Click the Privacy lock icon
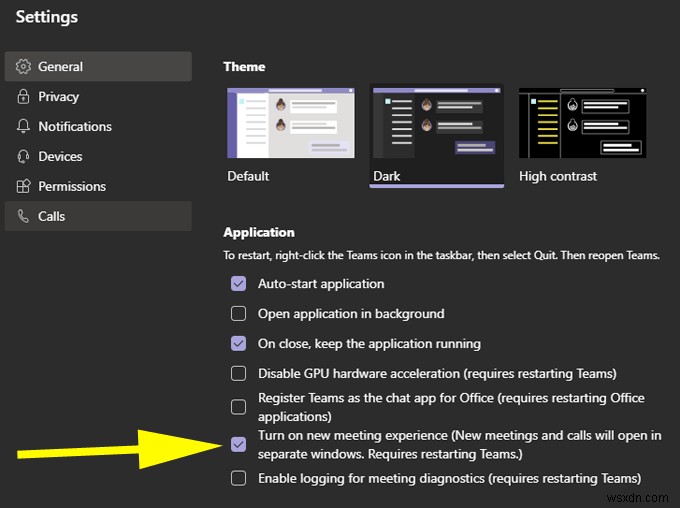 [x=23, y=96]
